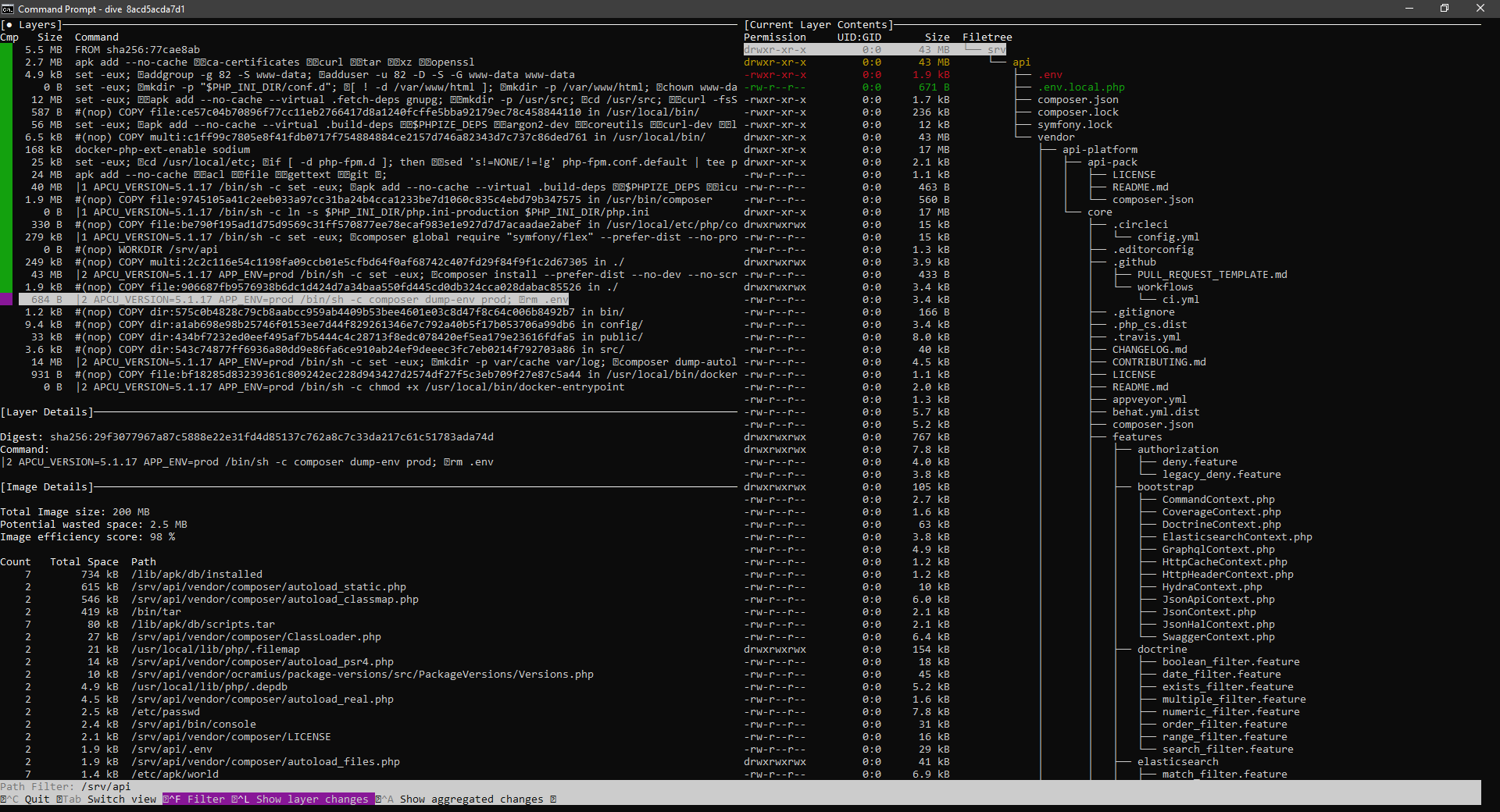Collapse the vendor folder in filetree
The height and width of the screenshot is (812, 1500).
pos(1056,137)
